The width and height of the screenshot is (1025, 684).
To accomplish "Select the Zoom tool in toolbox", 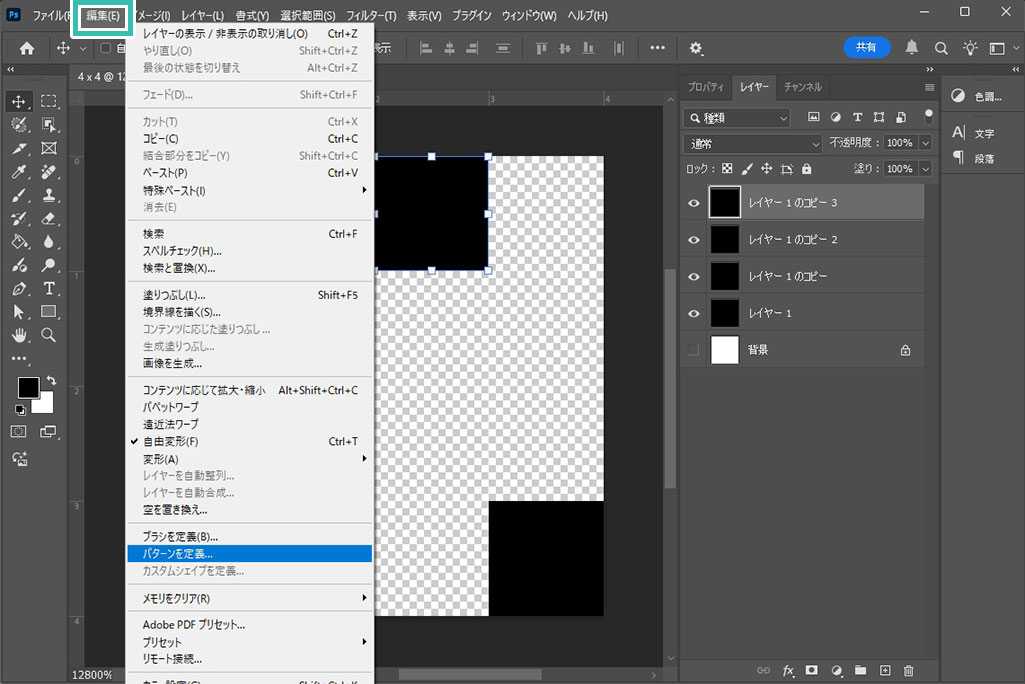I will 48,335.
